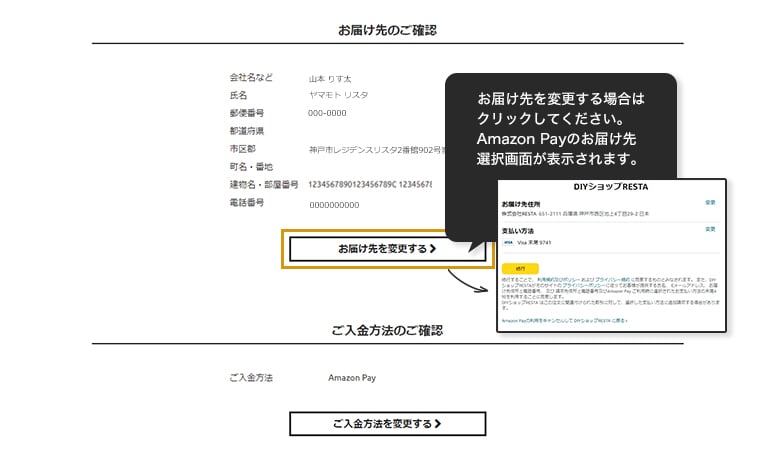Click the Visa card icon
The image size is (780, 460).
point(508,242)
